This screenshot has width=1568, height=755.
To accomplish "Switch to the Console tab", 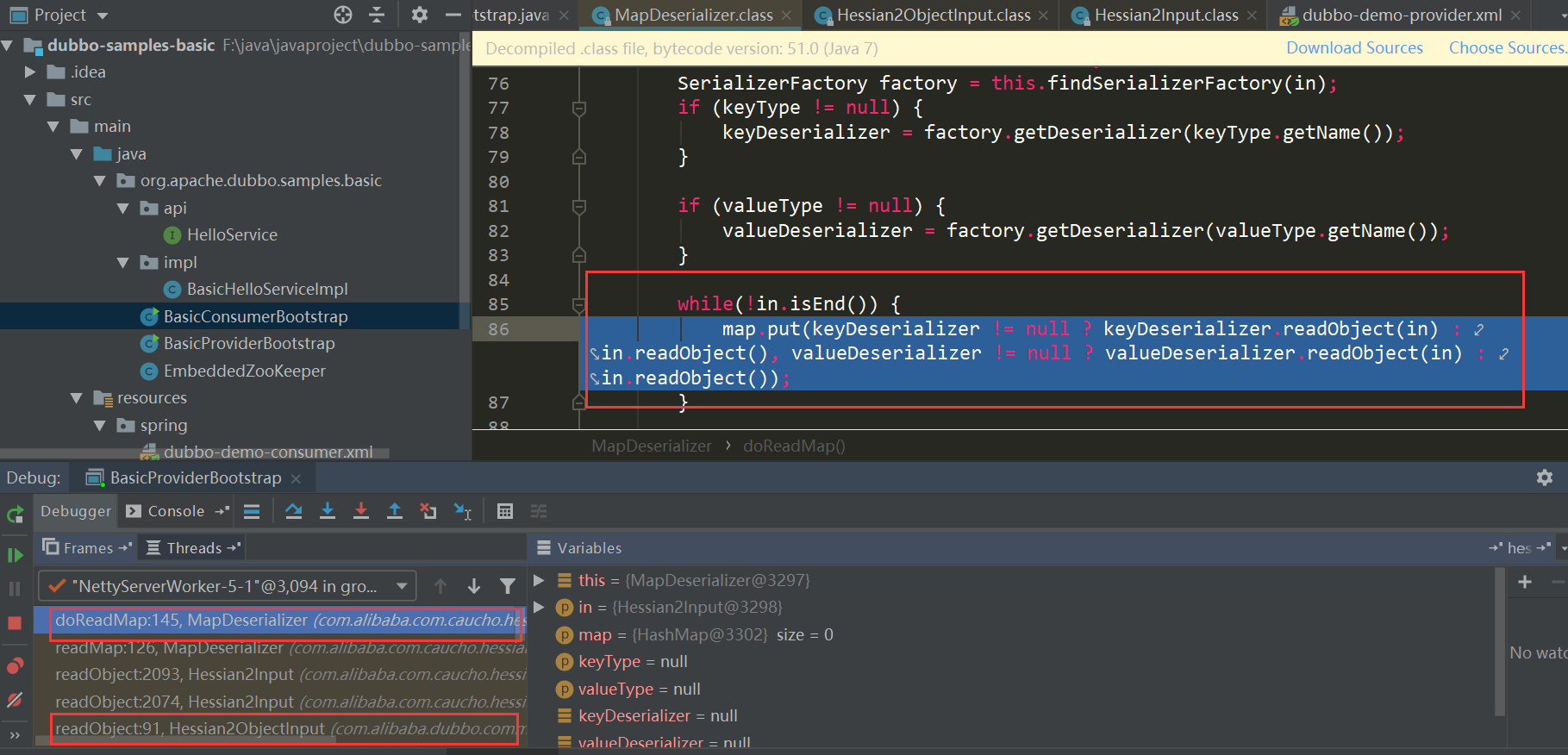I will tap(175, 511).
